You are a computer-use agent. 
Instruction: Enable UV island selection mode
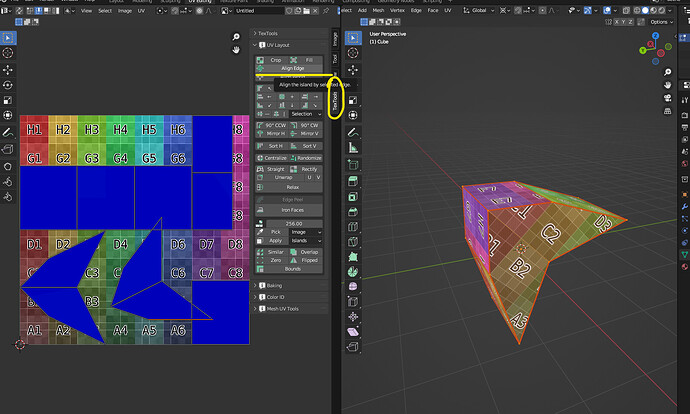(x=55, y=11)
